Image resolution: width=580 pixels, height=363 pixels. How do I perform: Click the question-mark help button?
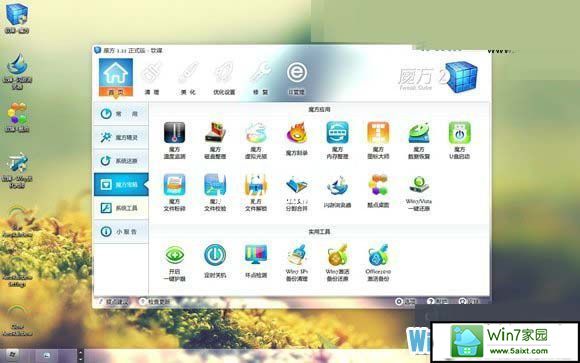(x=437, y=302)
